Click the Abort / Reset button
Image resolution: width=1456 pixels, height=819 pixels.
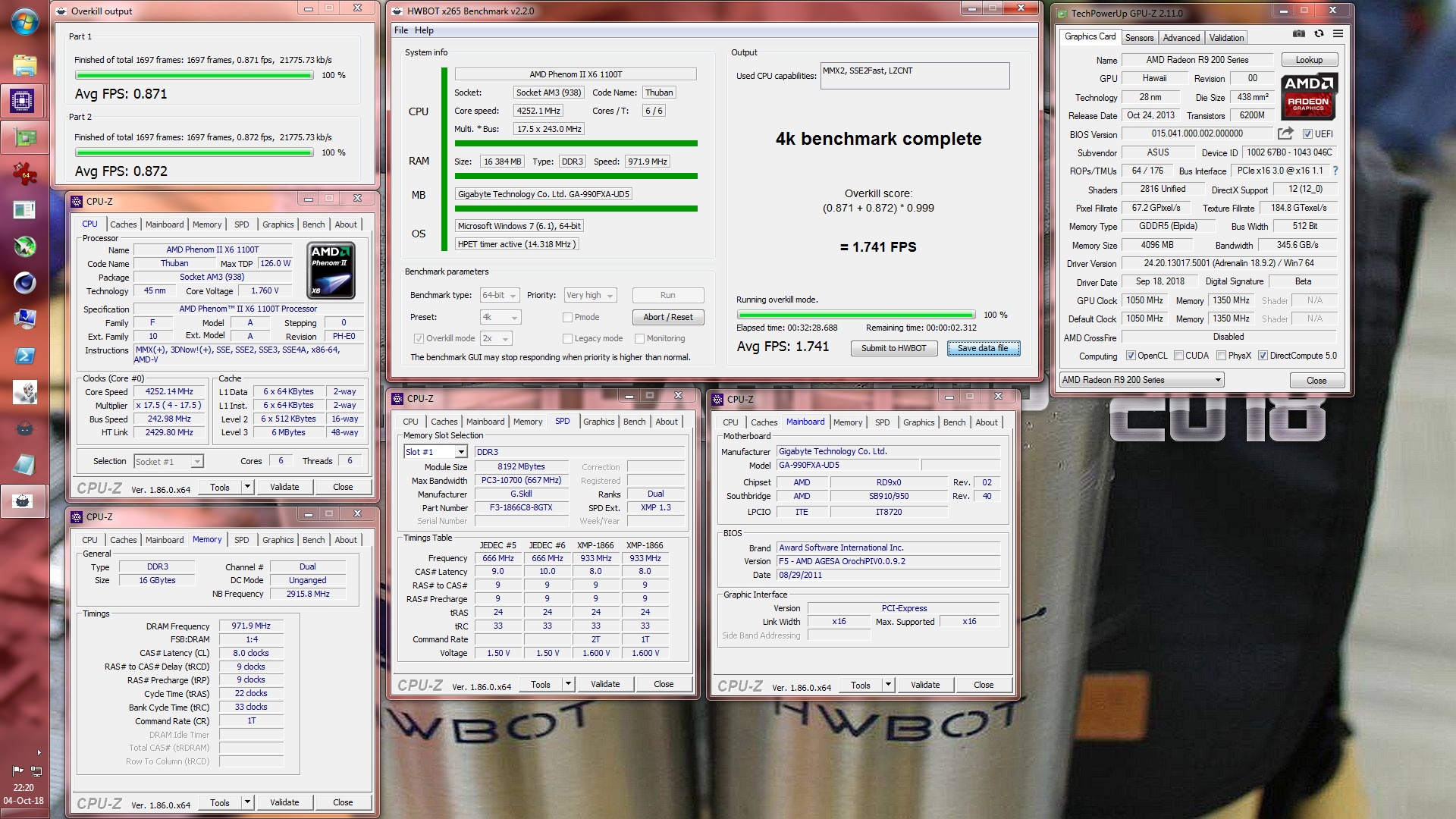[x=668, y=318]
